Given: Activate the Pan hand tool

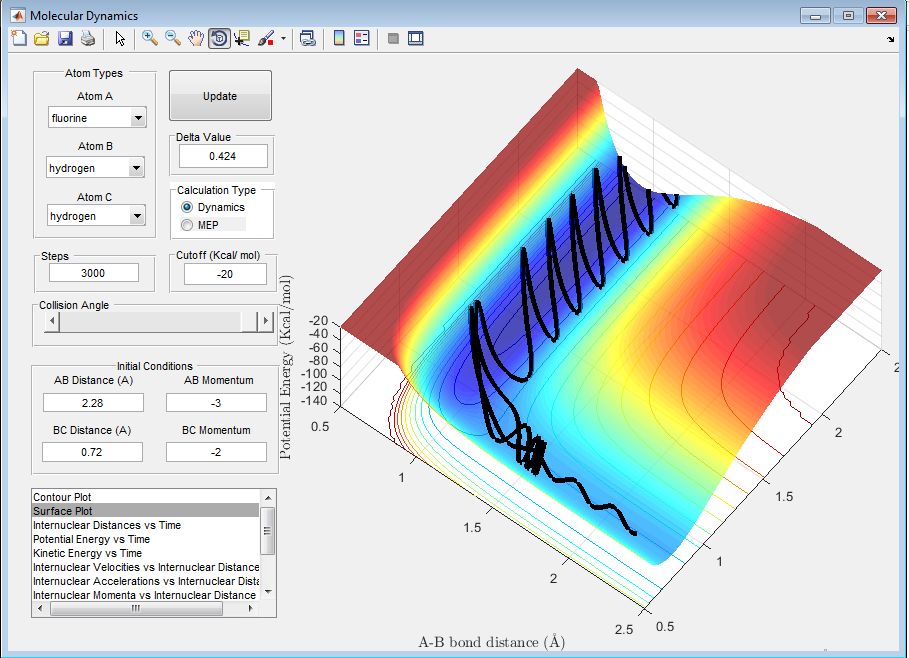Looking at the screenshot, I should [196, 38].
